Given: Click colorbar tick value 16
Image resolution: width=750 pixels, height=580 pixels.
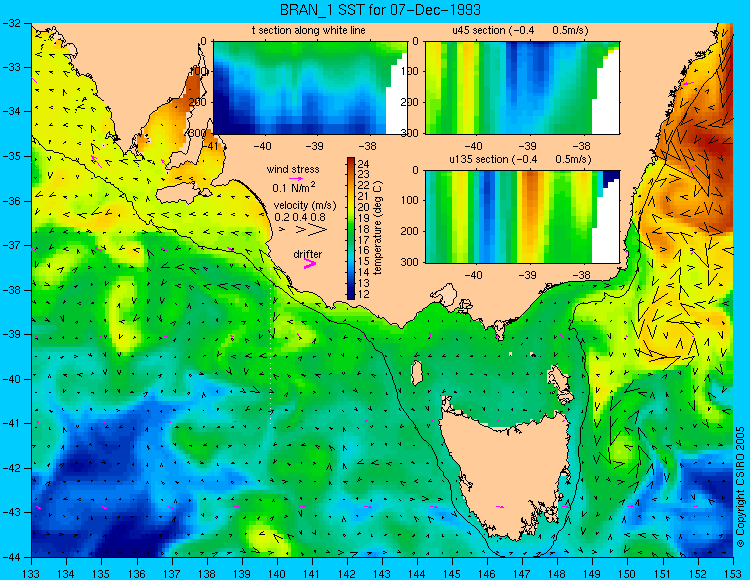Looking at the screenshot, I should point(364,251).
